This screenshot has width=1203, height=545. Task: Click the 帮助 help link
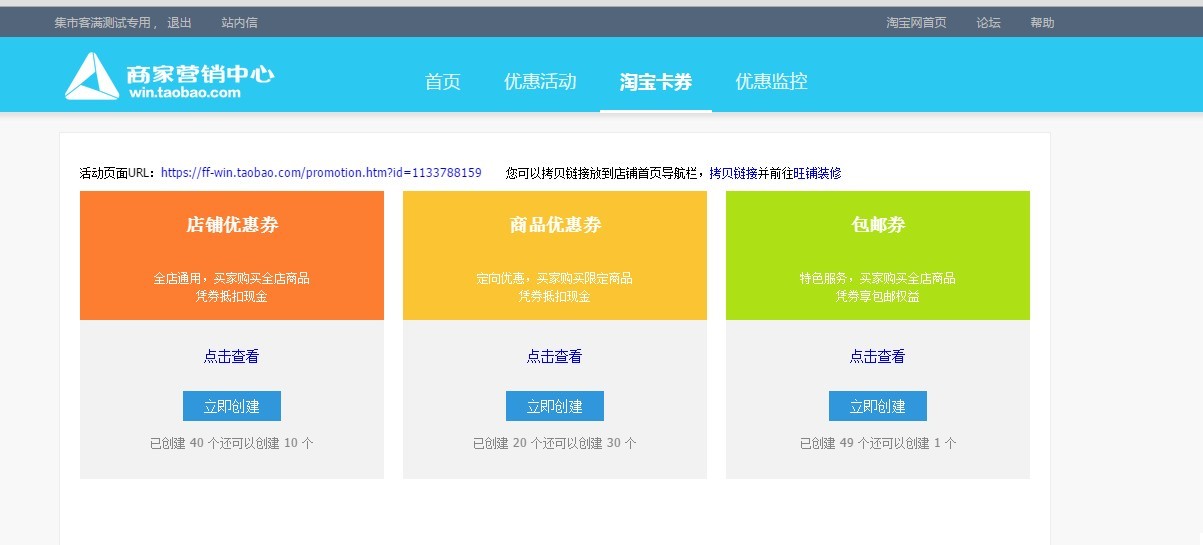pyautogui.click(x=1042, y=22)
